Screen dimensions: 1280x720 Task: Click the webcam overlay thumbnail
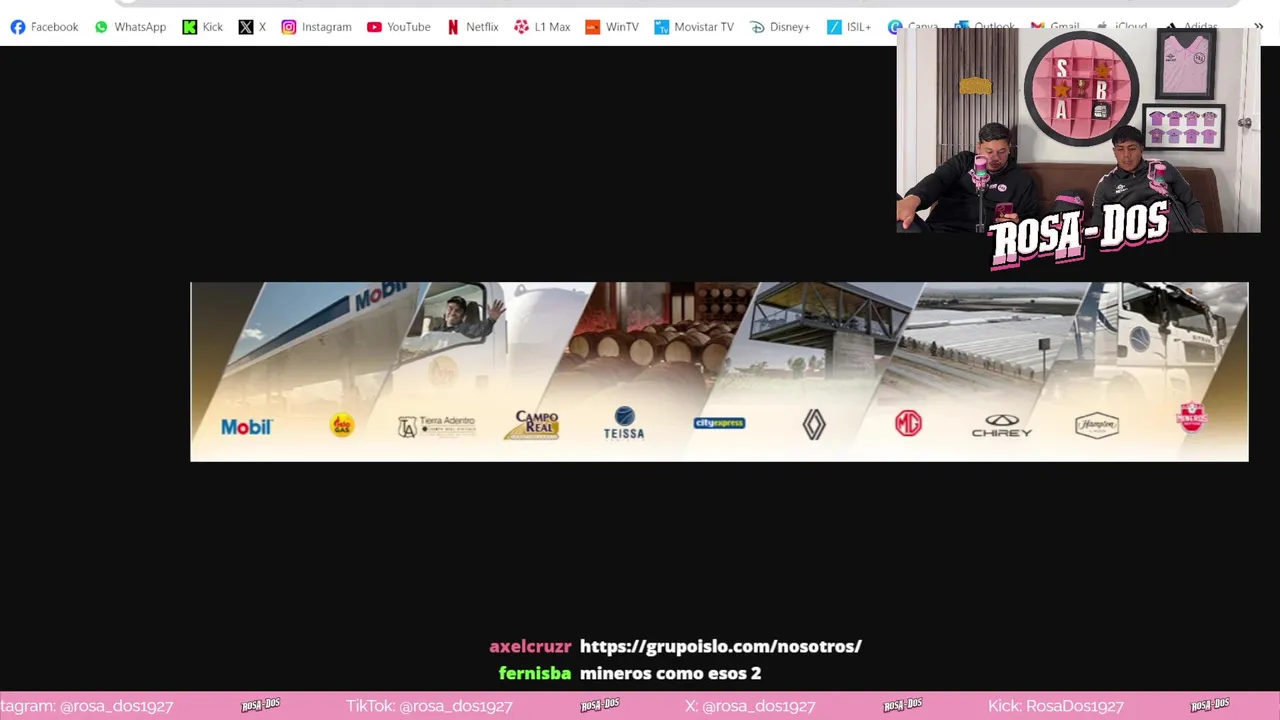[1078, 130]
